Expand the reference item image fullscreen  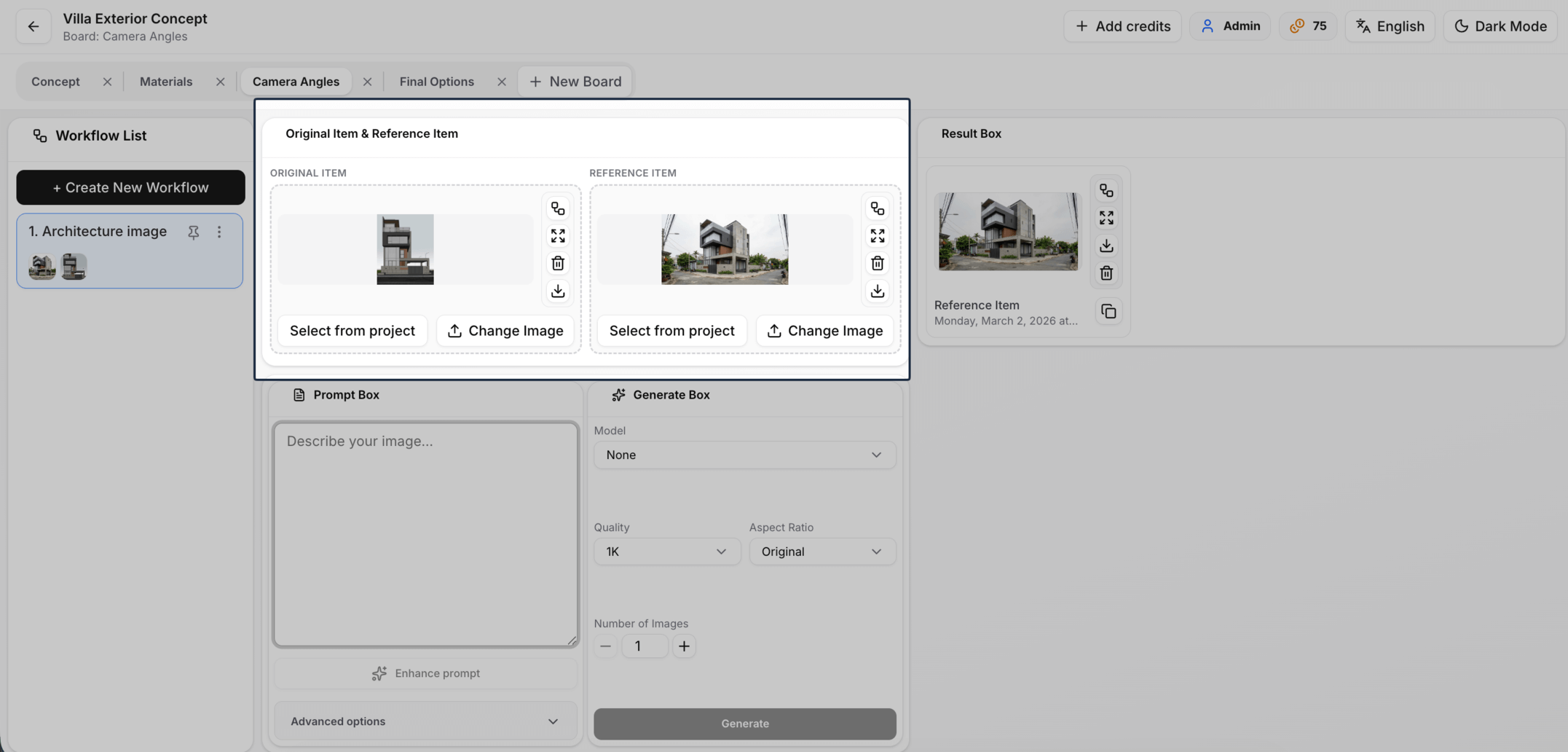tap(877, 236)
